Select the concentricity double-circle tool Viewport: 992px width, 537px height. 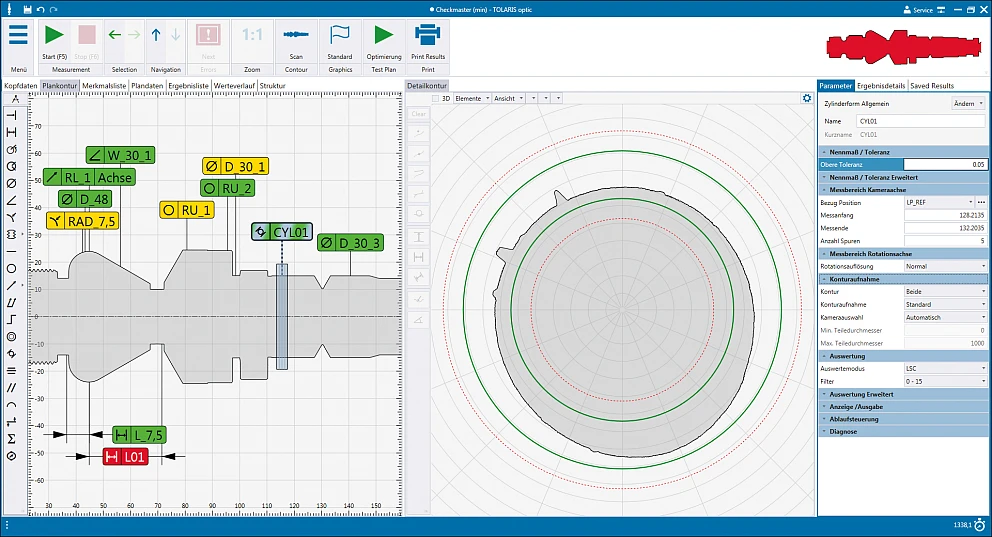coord(11,336)
